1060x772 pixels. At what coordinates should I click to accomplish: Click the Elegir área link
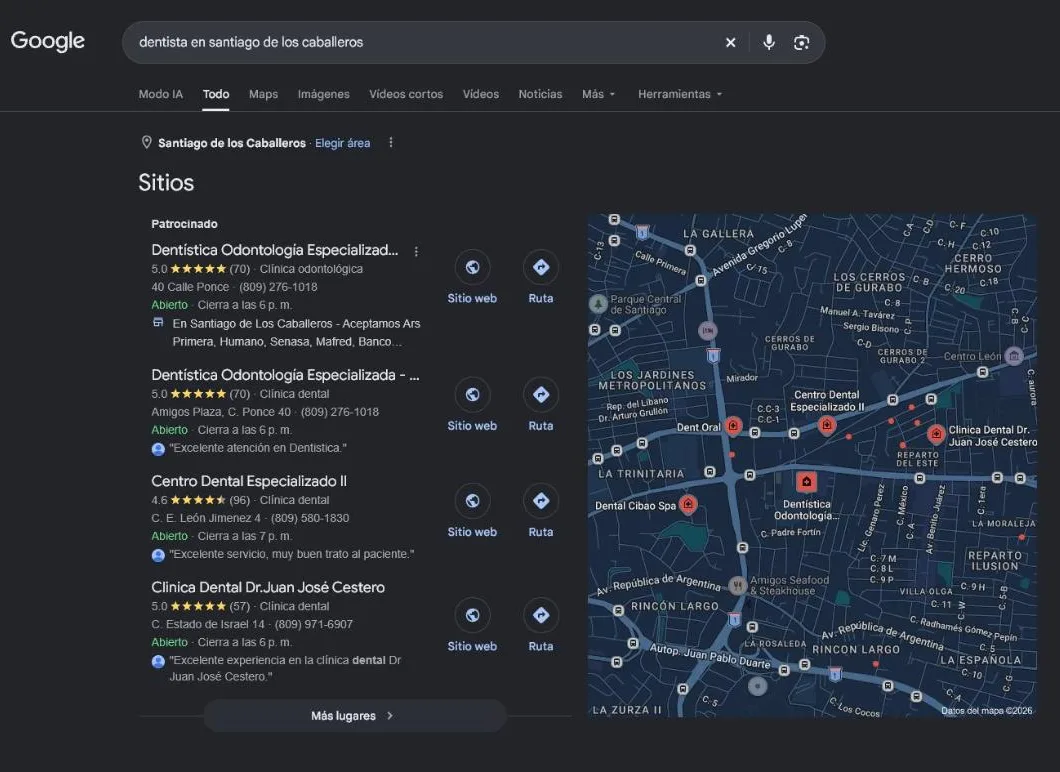(x=342, y=143)
